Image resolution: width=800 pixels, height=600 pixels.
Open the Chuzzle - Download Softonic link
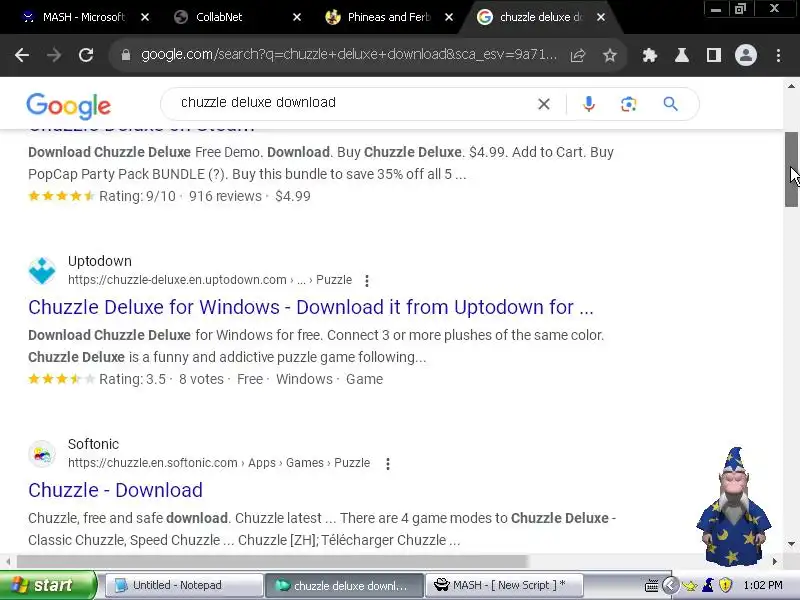click(x=115, y=490)
